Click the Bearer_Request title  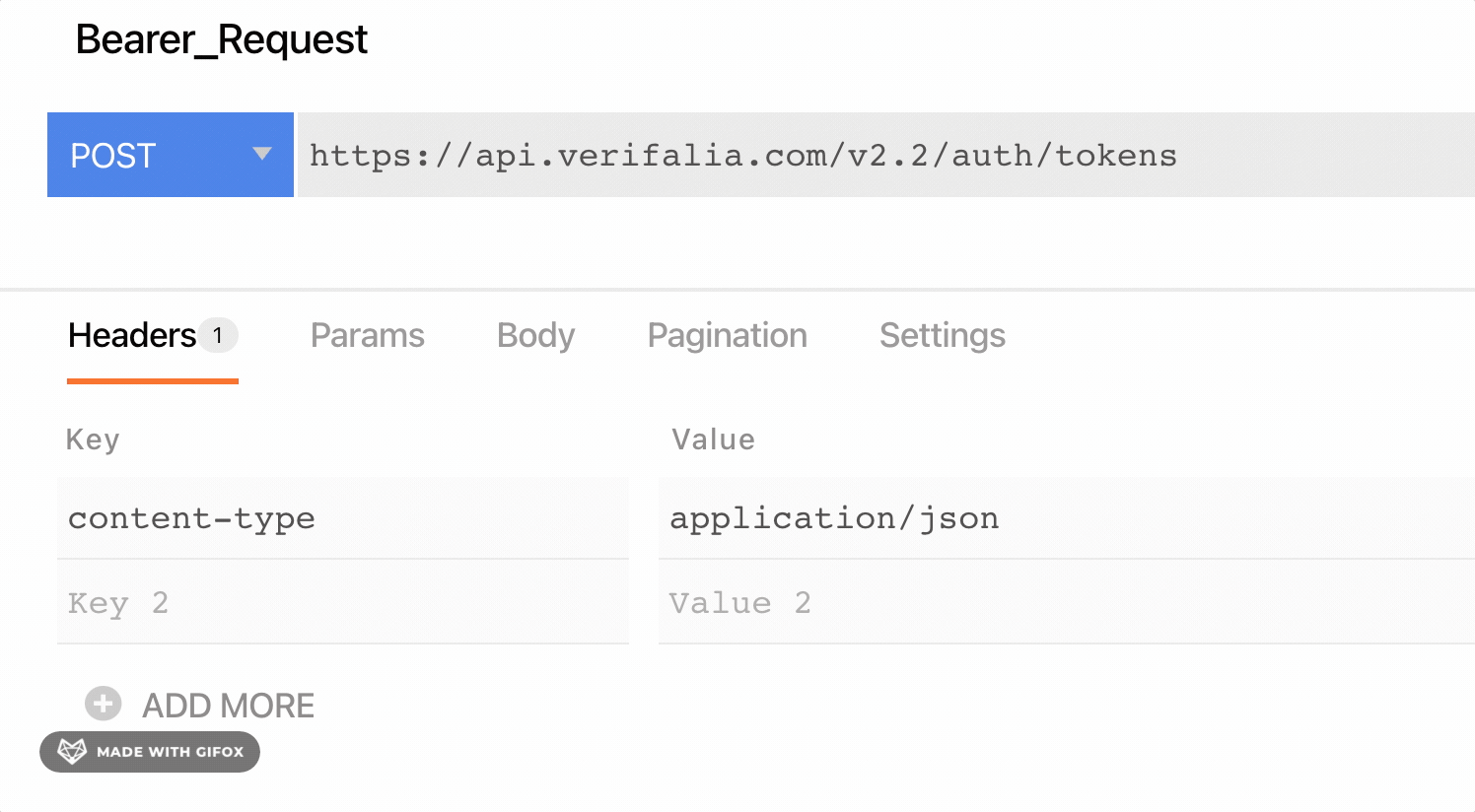click(222, 39)
